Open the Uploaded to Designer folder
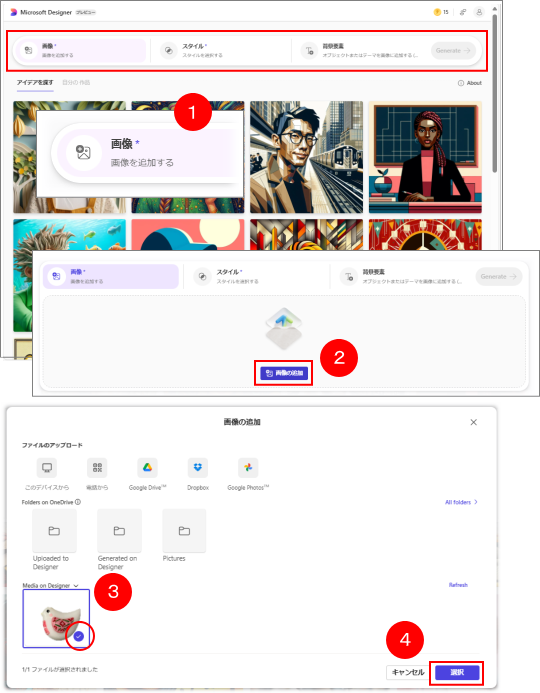The width and height of the screenshot is (540, 693). click(x=54, y=531)
